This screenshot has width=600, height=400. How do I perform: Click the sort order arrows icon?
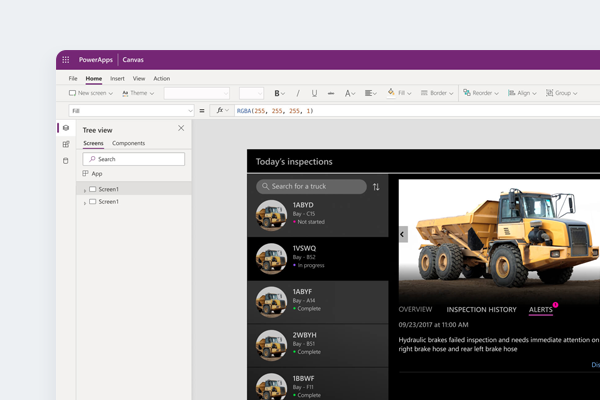click(376, 187)
